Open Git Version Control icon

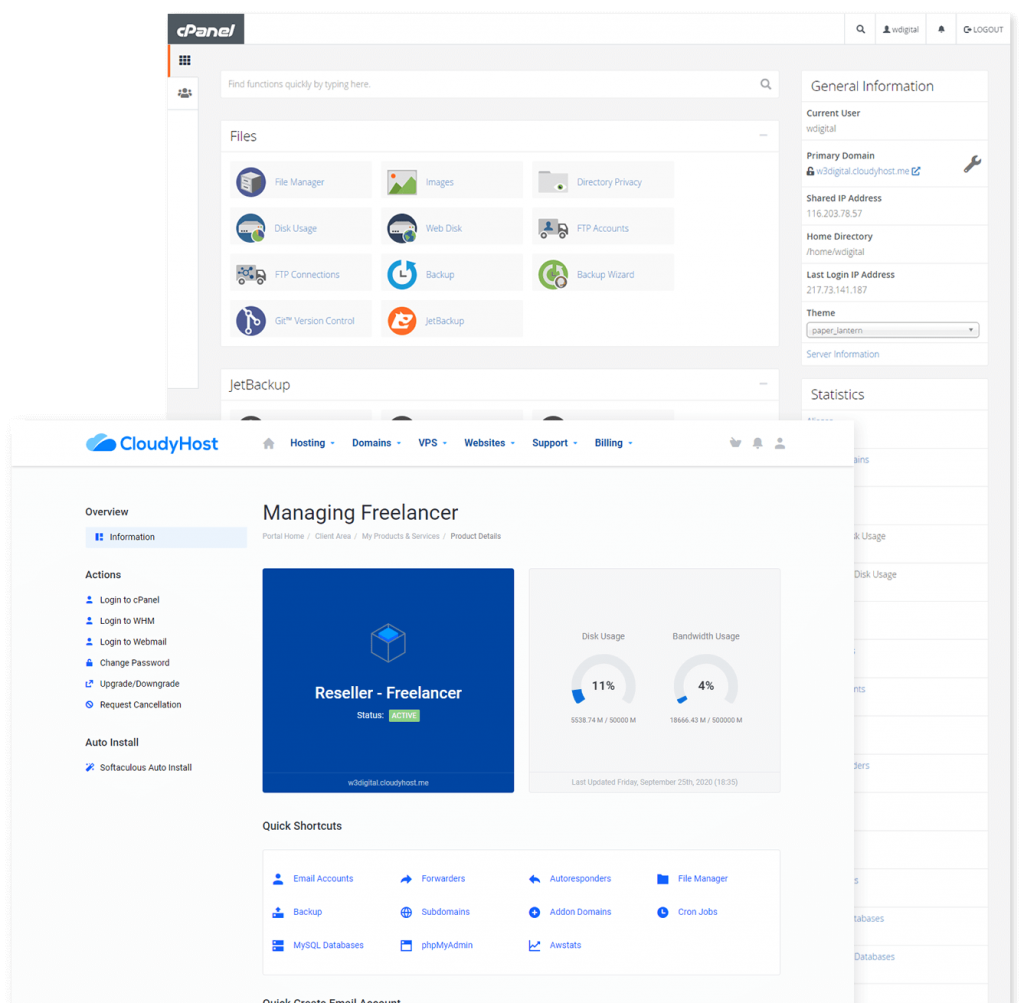coord(251,321)
